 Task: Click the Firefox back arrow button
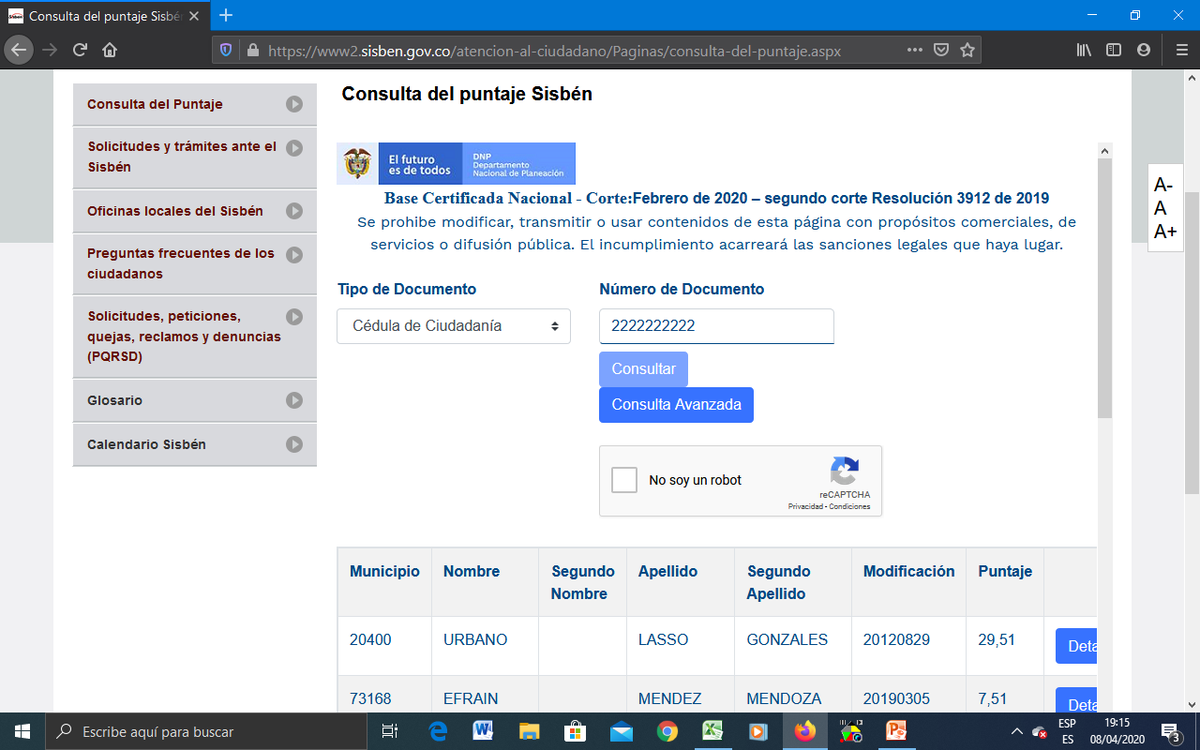click(x=18, y=50)
